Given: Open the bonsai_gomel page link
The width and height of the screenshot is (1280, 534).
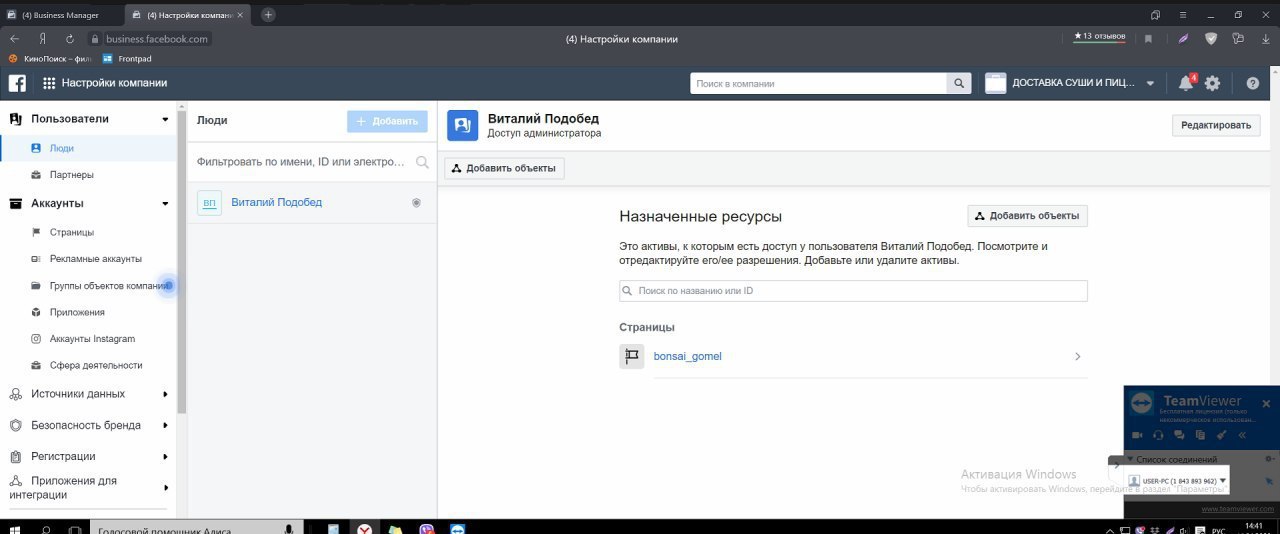Looking at the screenshot, I should pyautogui.click(x=687, y=357).
